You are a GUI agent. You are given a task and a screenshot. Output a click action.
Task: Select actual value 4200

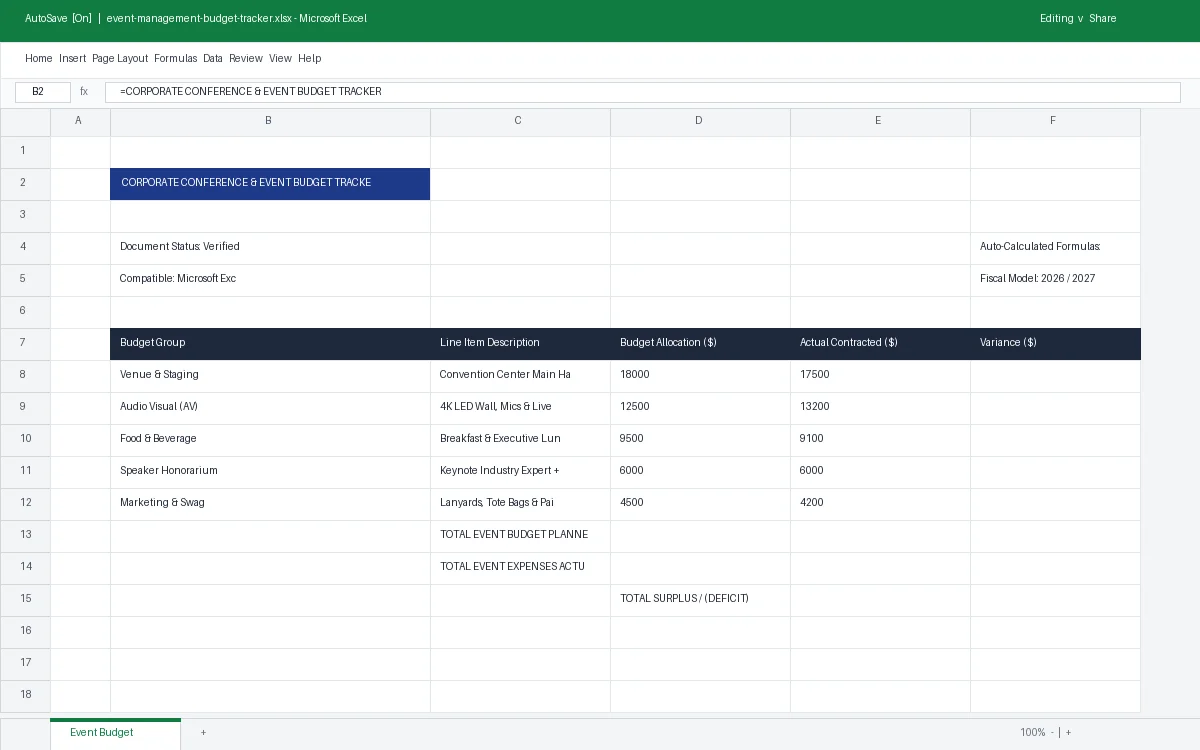(880, 504)
